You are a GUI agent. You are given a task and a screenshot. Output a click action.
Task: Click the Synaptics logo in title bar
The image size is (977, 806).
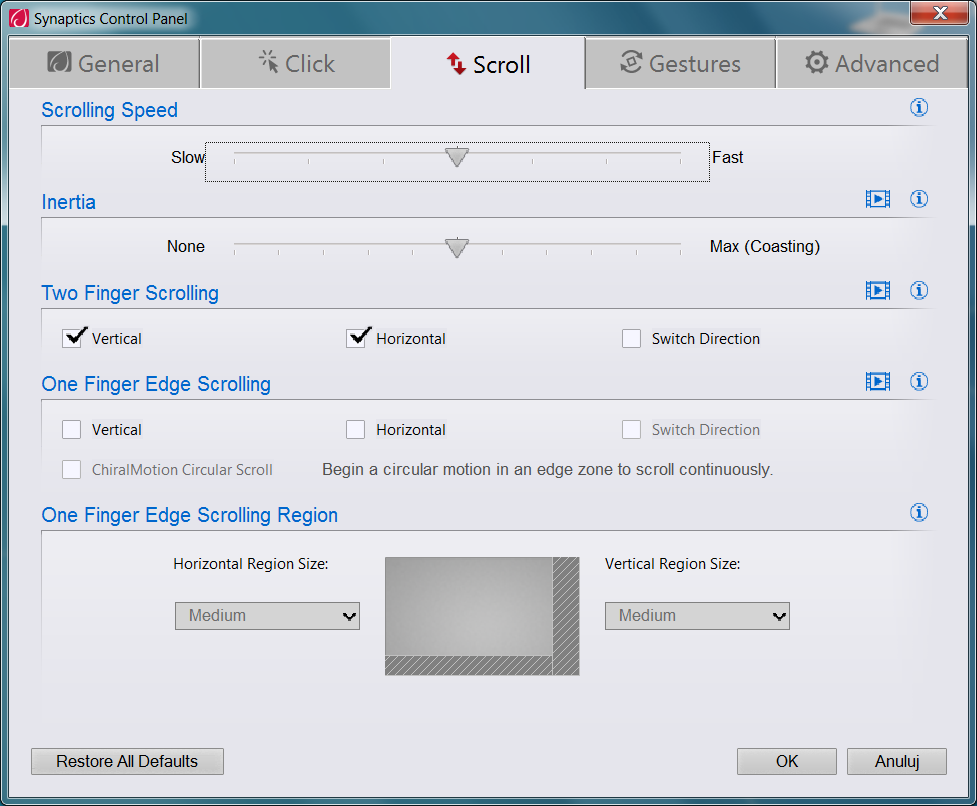[x=19, y=18]
